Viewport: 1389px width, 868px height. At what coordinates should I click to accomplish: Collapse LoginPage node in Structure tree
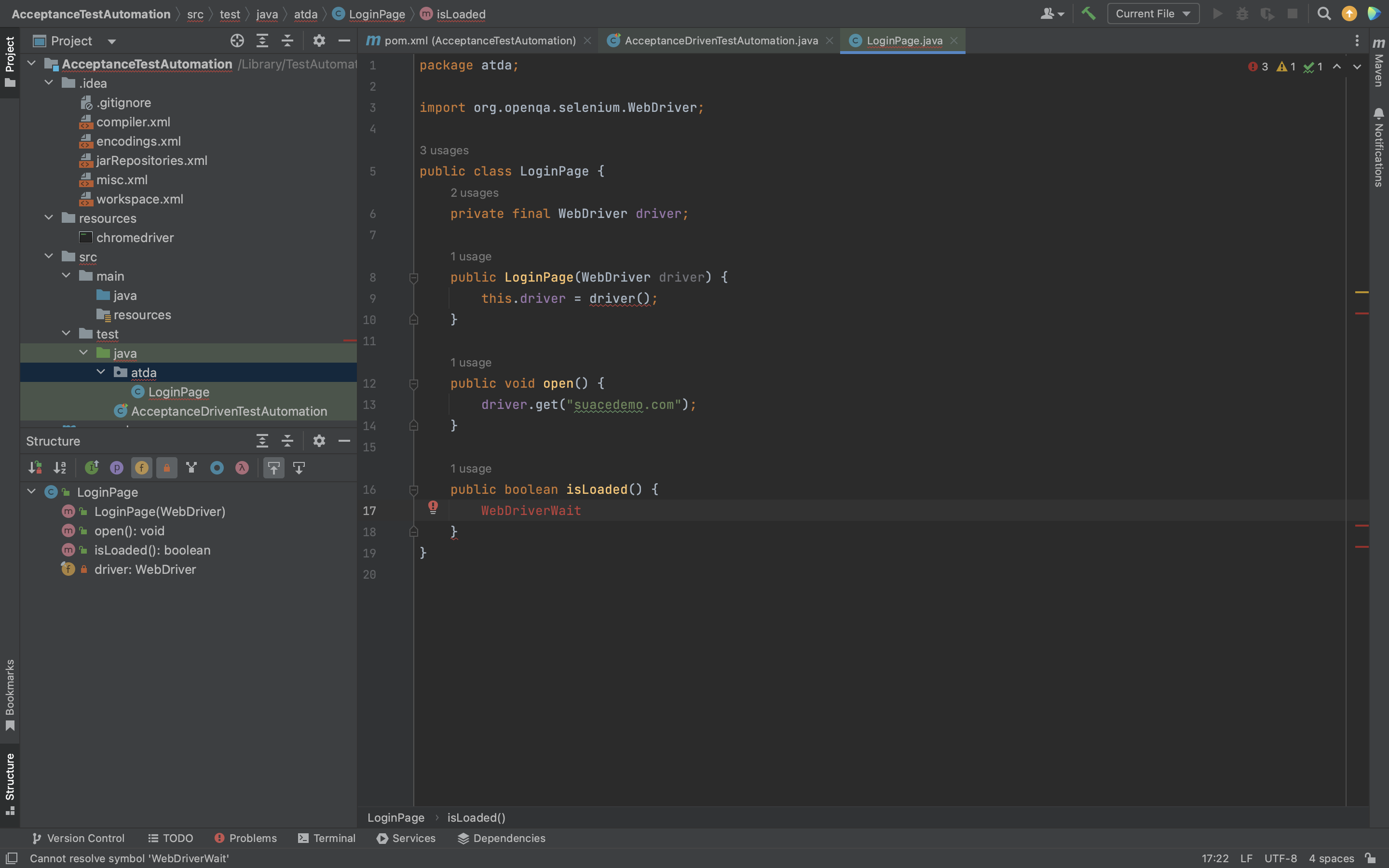pyautogui.click(x=31, y=491)
